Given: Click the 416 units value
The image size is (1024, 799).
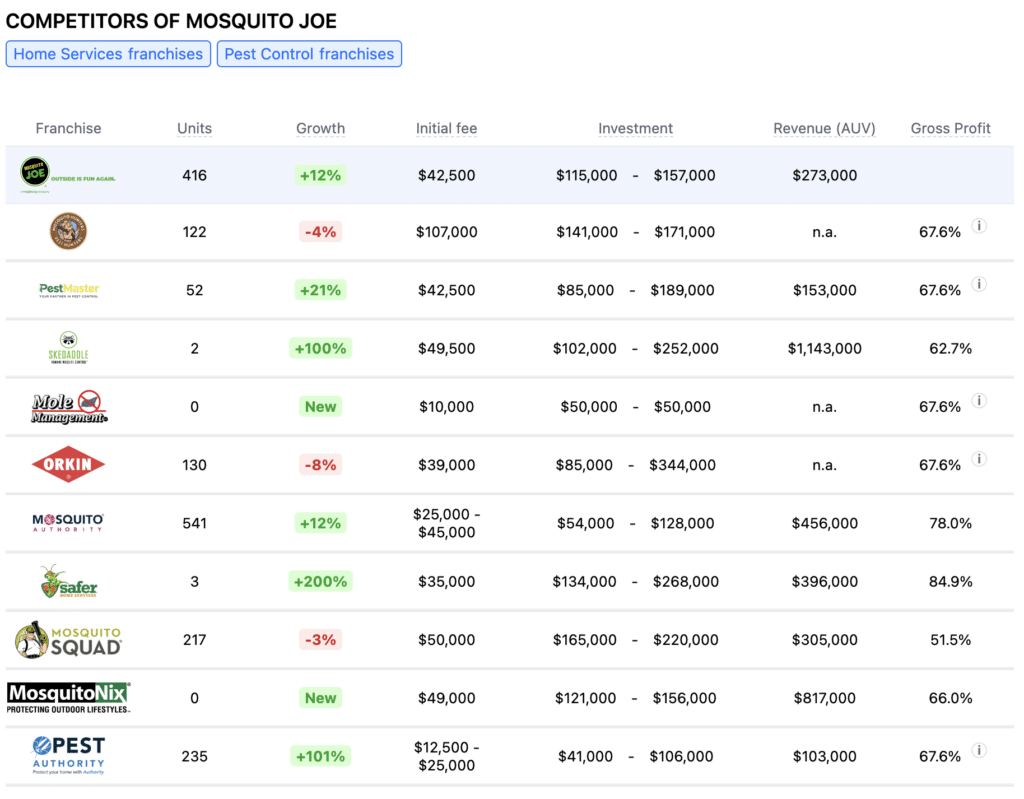Looking at the screenshot, I should point(195,175).
